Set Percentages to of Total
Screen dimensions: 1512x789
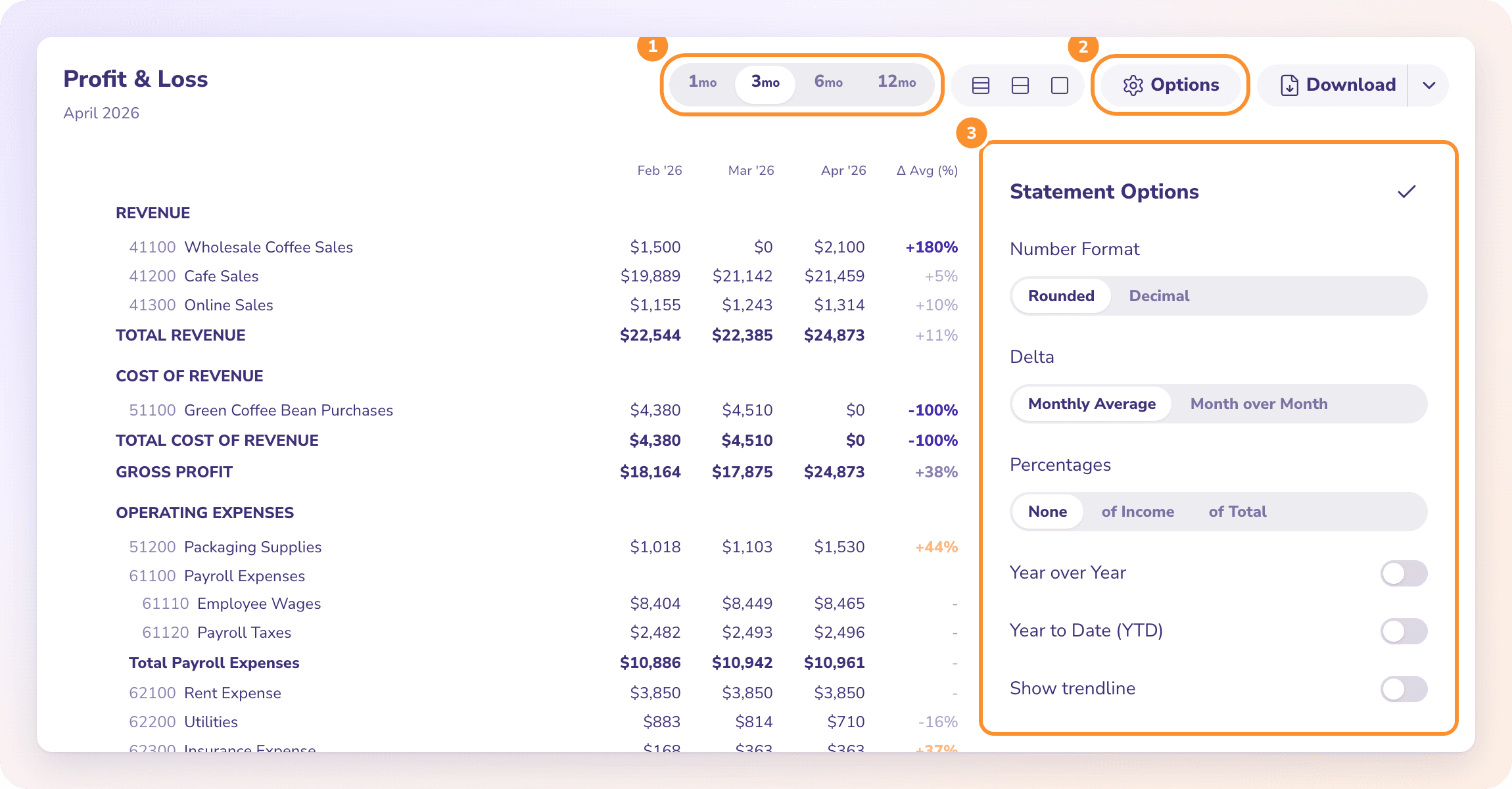click(x=1237, y=512)
